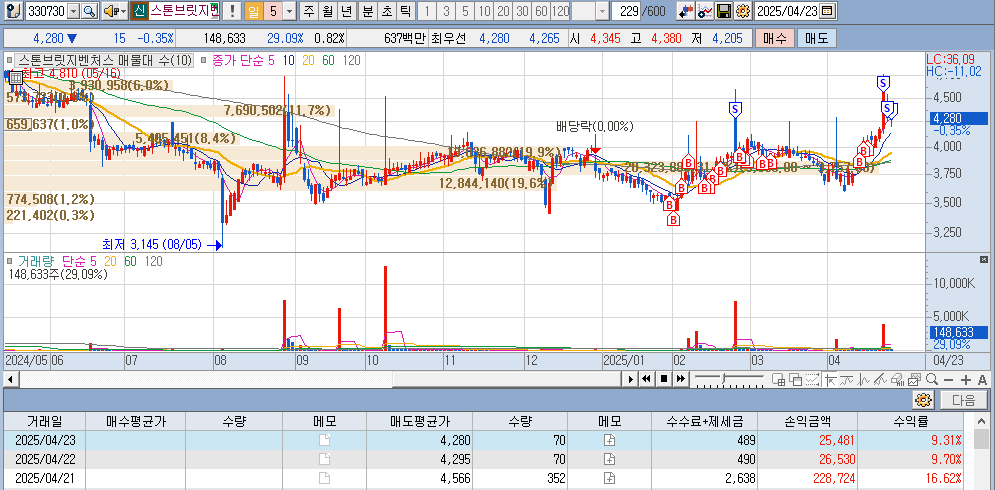This screenshot has width=995, height=490.
Task: Select the crosshair cursor tool
Action: pos(830,380)
